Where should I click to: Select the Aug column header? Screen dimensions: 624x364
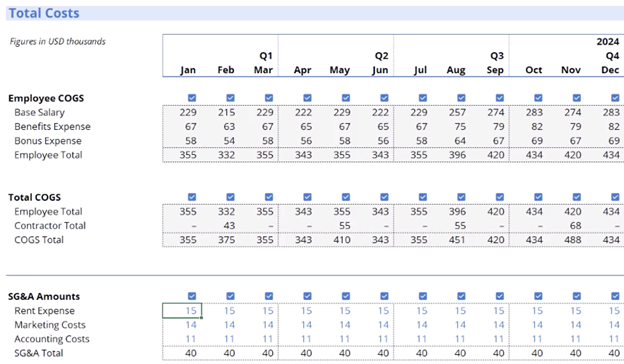[456, 70]
